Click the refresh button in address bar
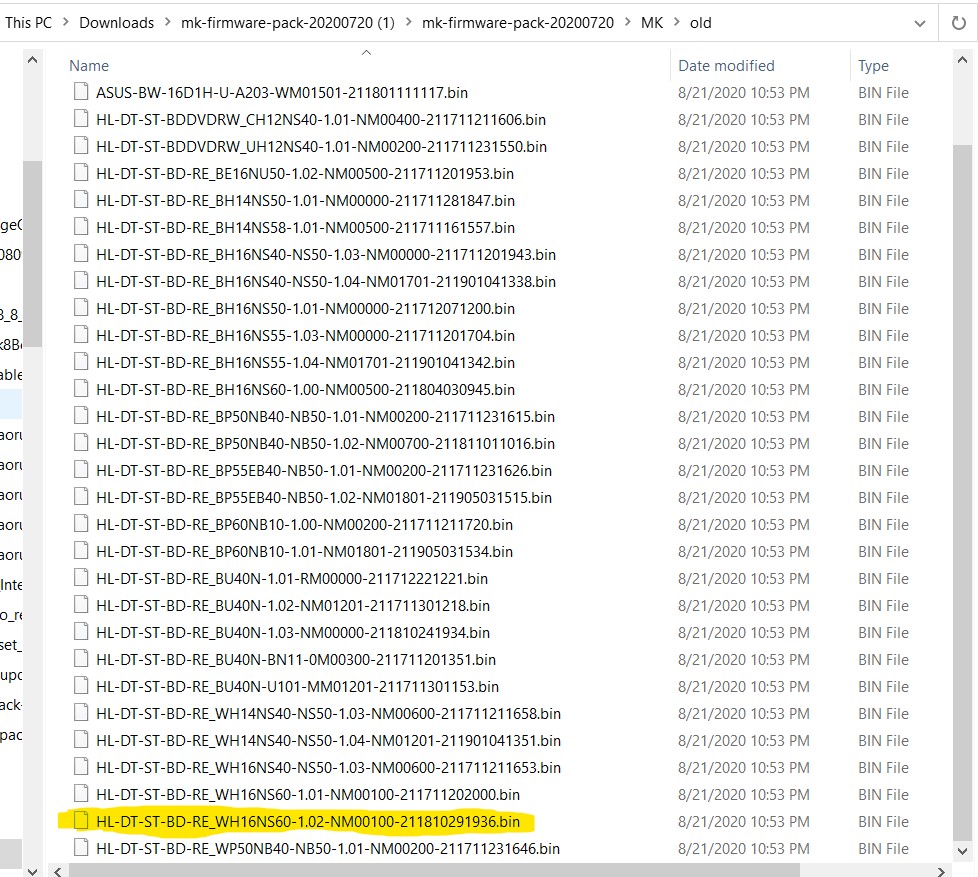 (x=959, y=23)
